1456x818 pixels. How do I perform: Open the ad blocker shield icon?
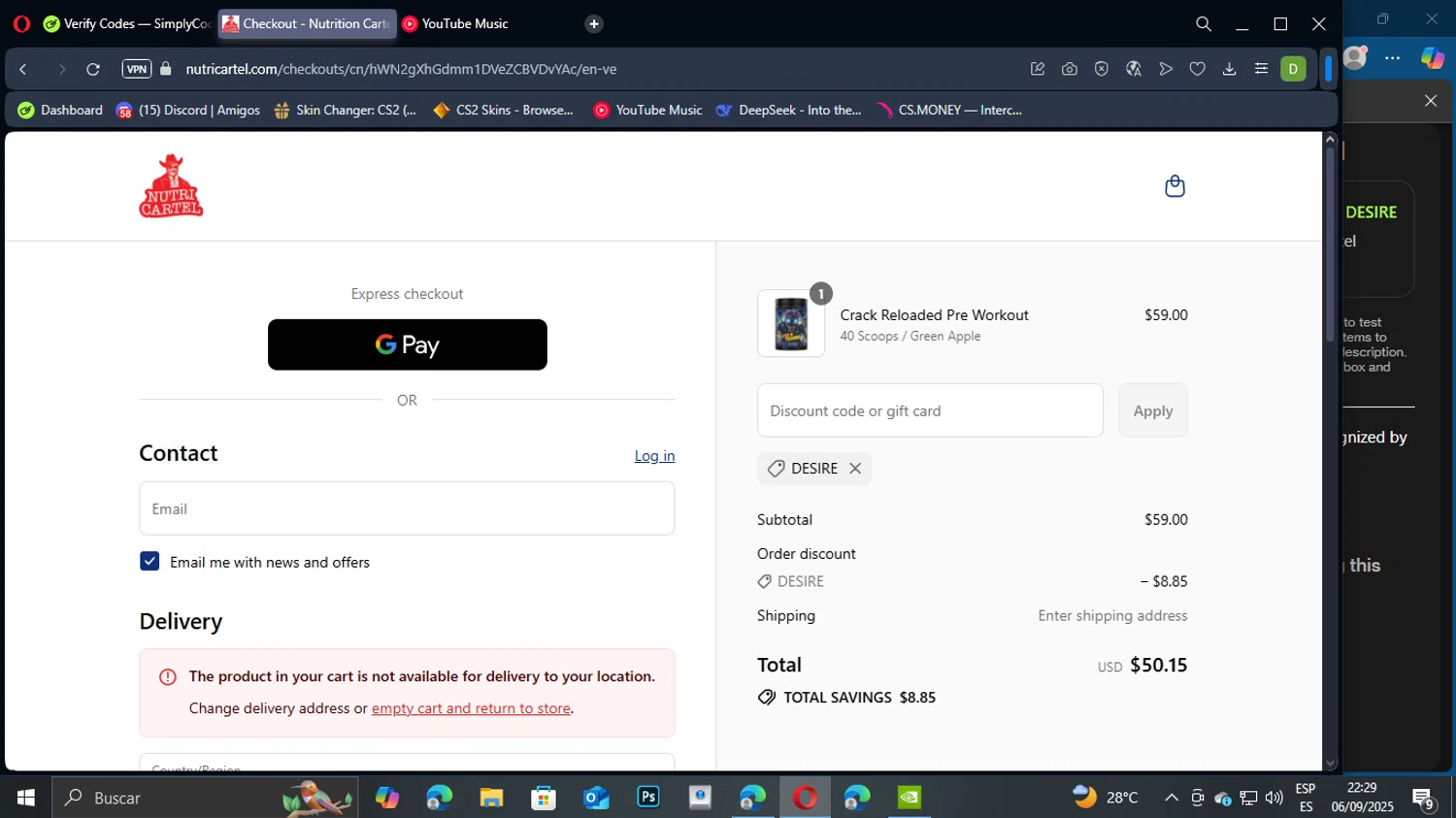(1102, 69)
